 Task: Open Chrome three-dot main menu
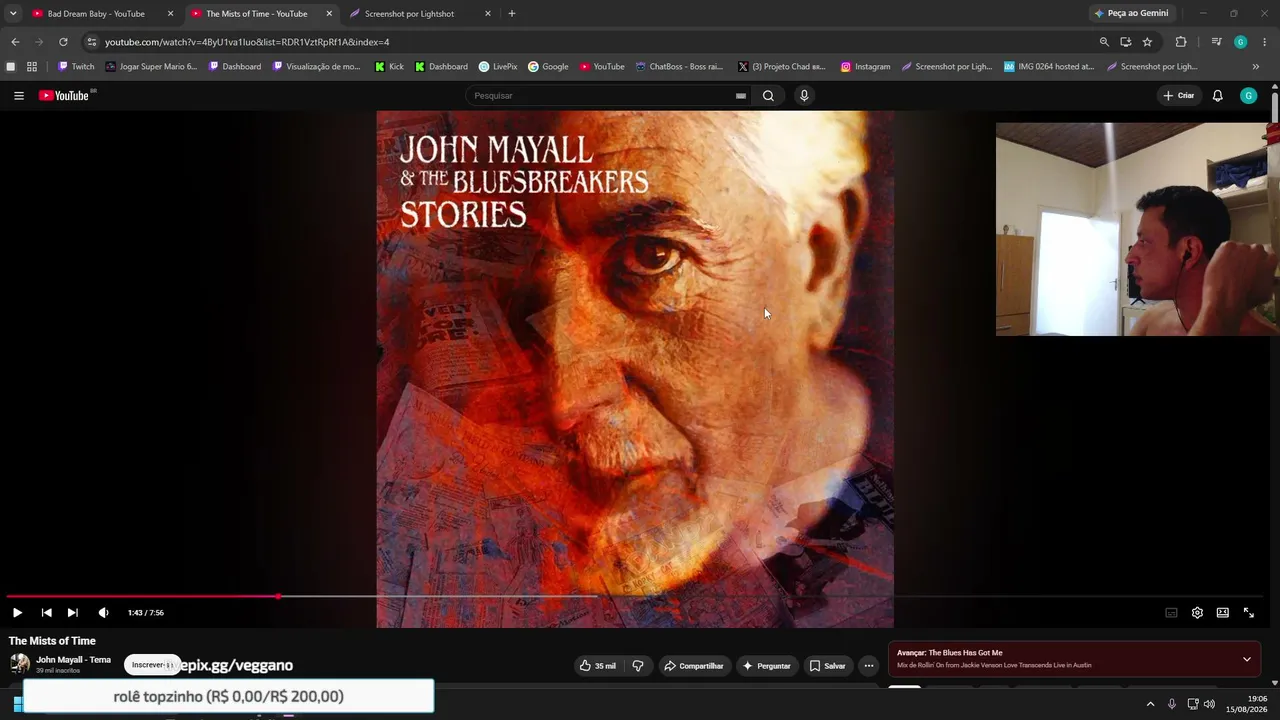point(1265,42)
